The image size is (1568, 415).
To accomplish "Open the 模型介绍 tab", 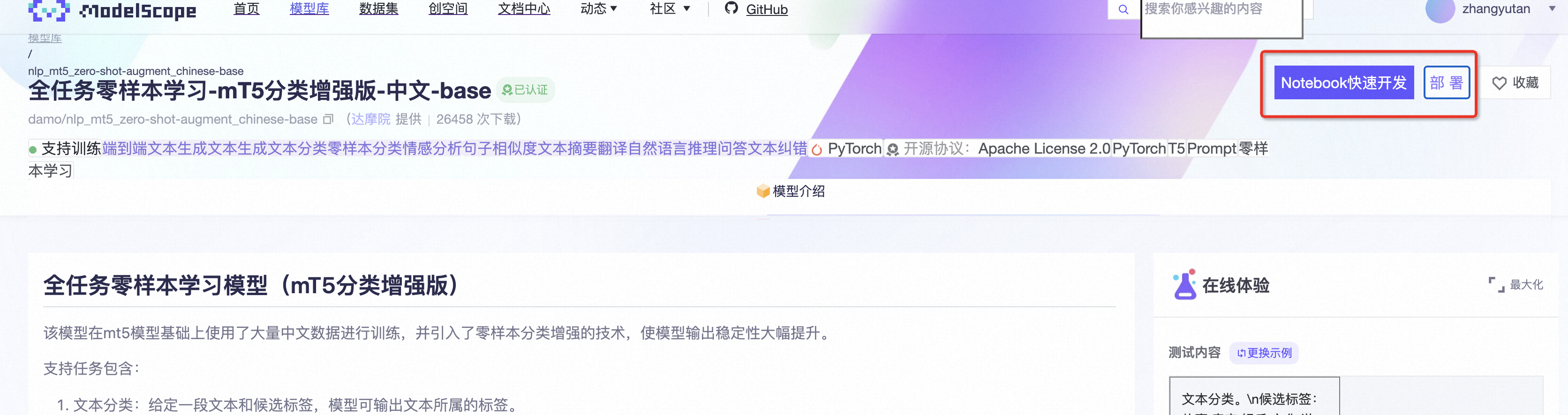I will [790, 192].
